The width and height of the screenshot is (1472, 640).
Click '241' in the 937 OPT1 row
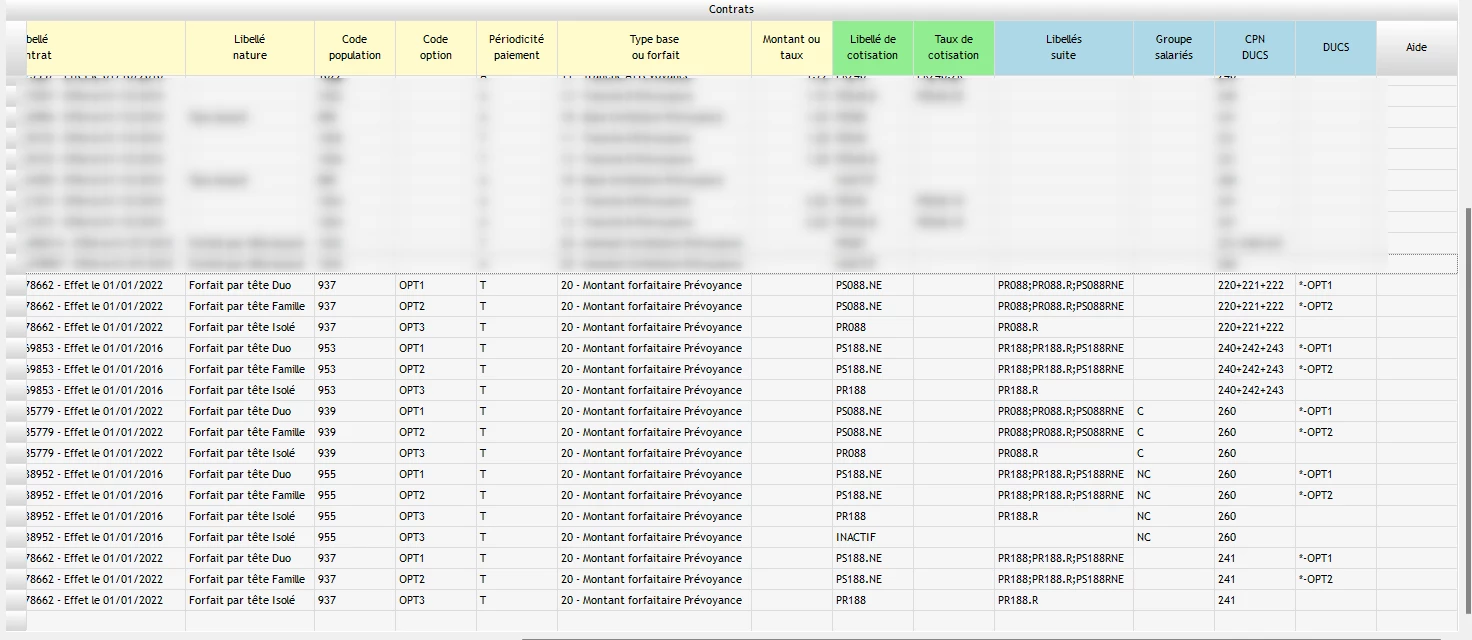tap(1227, 558)
